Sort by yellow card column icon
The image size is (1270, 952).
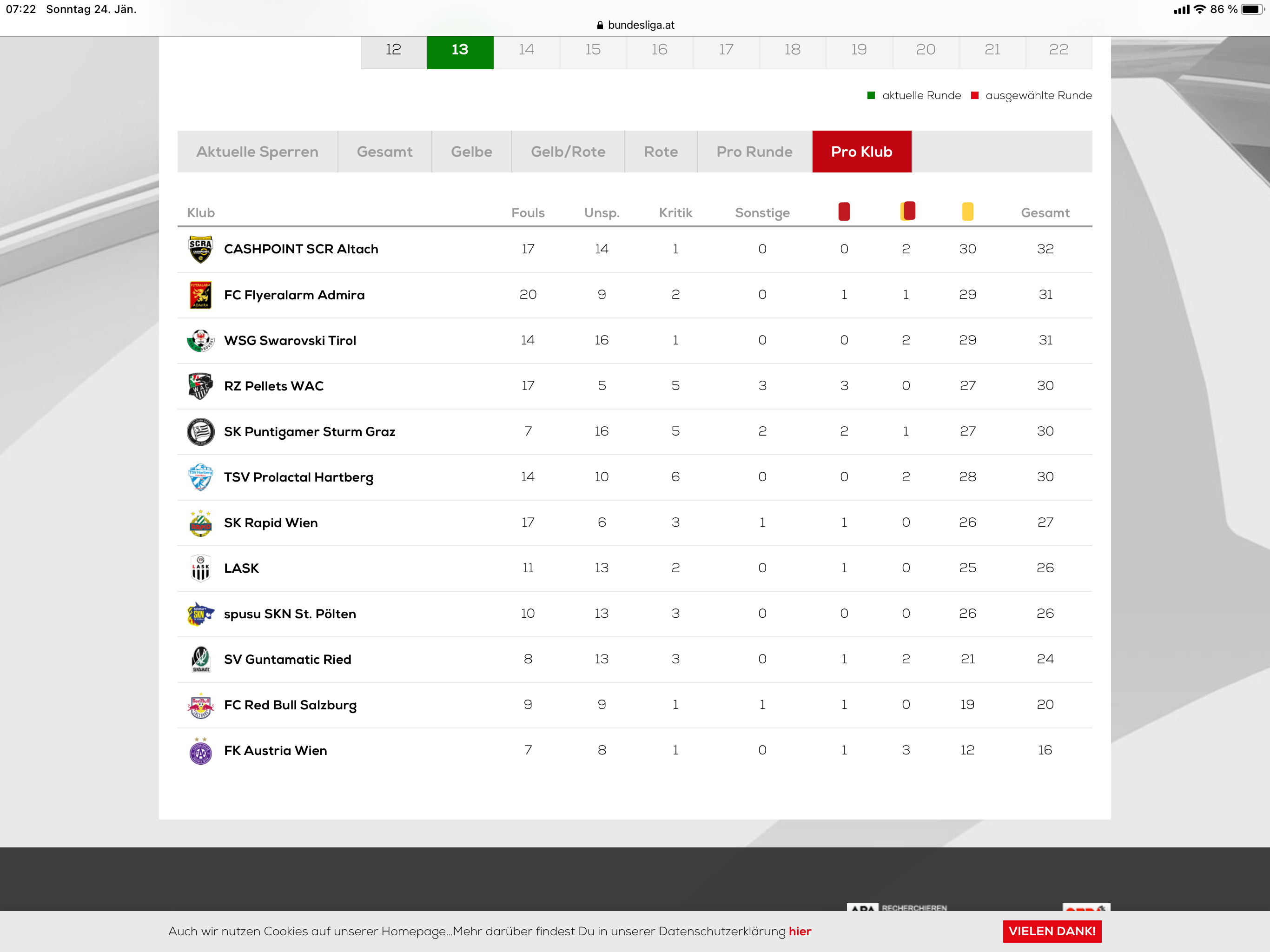[967, 212]
